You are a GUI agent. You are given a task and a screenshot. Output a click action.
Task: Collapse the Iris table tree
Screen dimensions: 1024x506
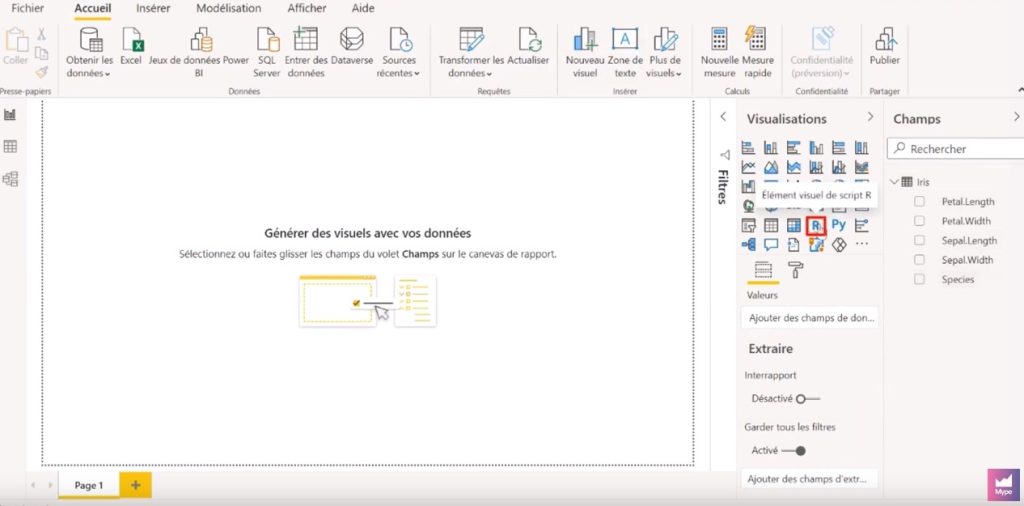click(x=894, y=182)
